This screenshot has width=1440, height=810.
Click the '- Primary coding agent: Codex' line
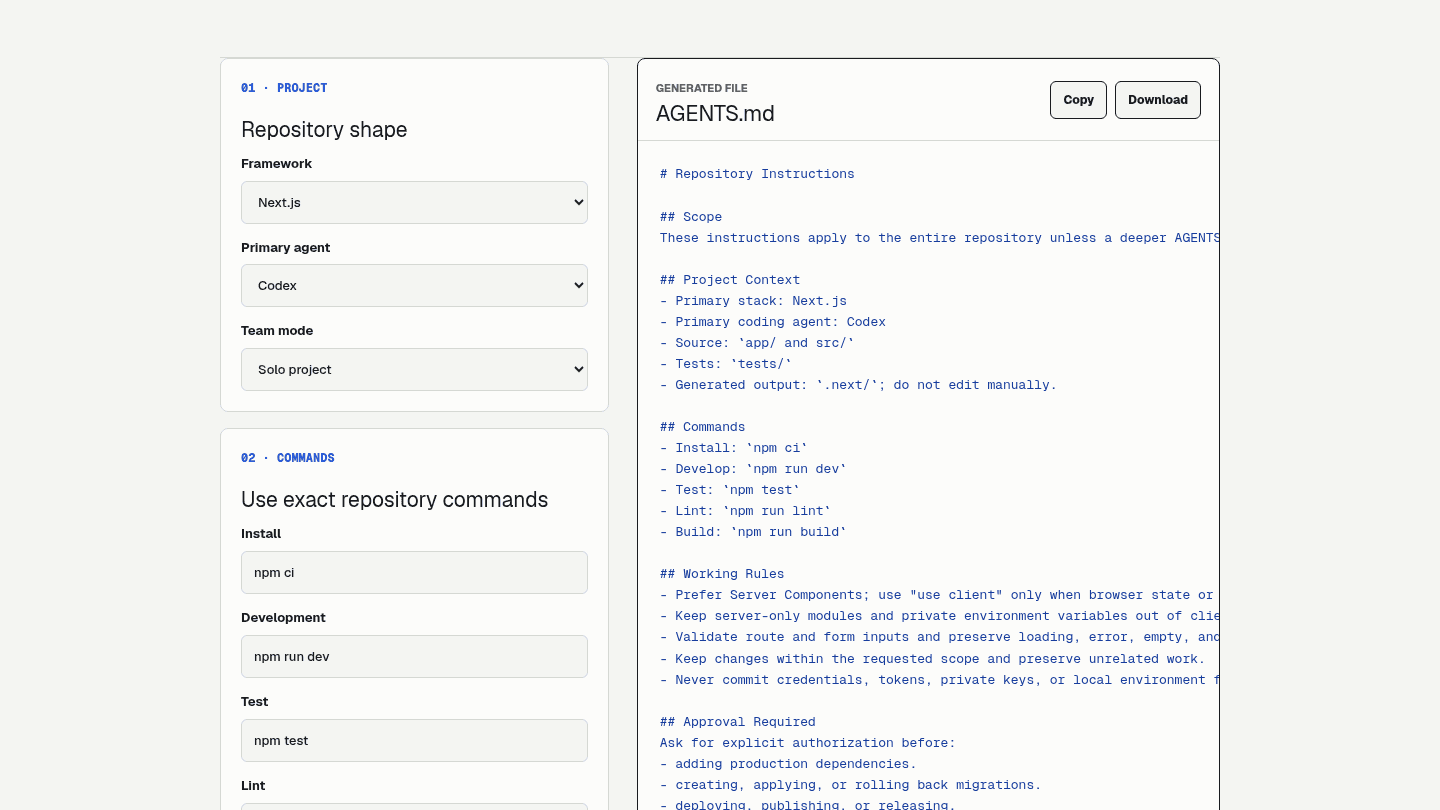tap(773, 322)
